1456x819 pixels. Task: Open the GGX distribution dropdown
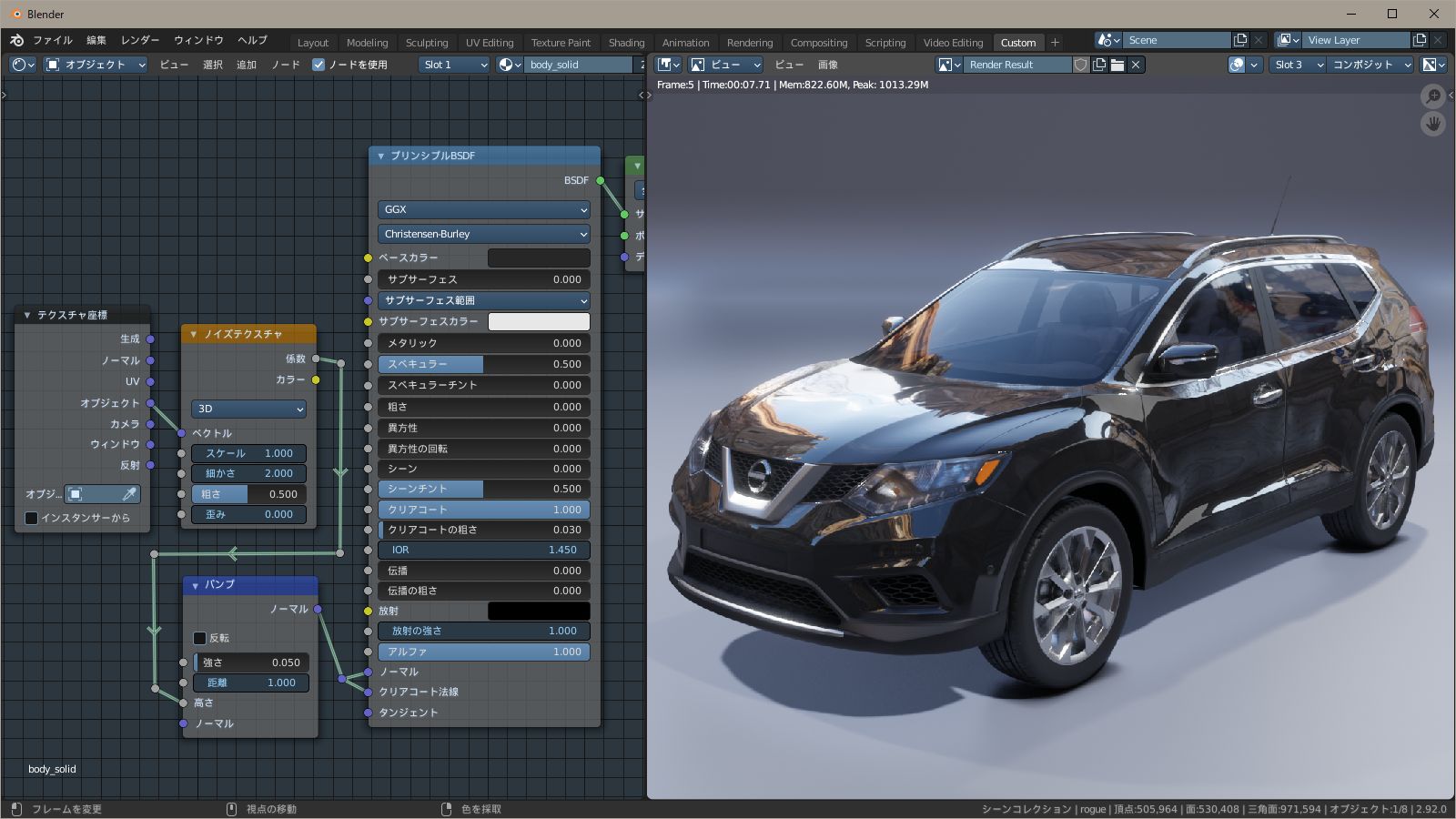click(484, 209)
